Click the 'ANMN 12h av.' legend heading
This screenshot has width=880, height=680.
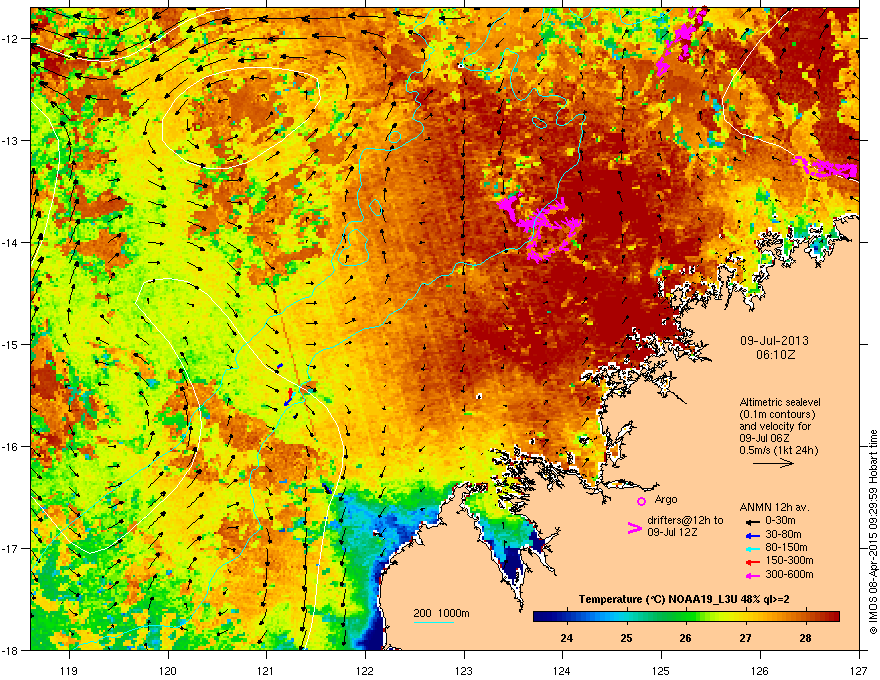tap(774, 507)
